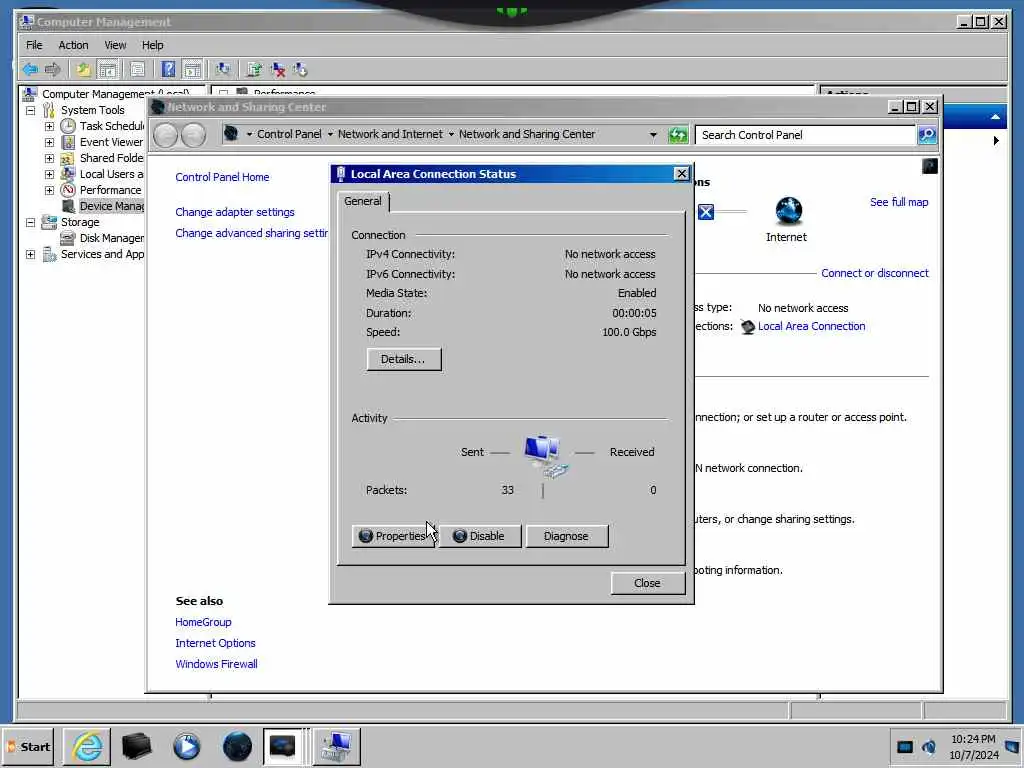This screenshot has height=768, width=1024.
Task: Open the black folder taskbar icon
Action: [136, 746]
